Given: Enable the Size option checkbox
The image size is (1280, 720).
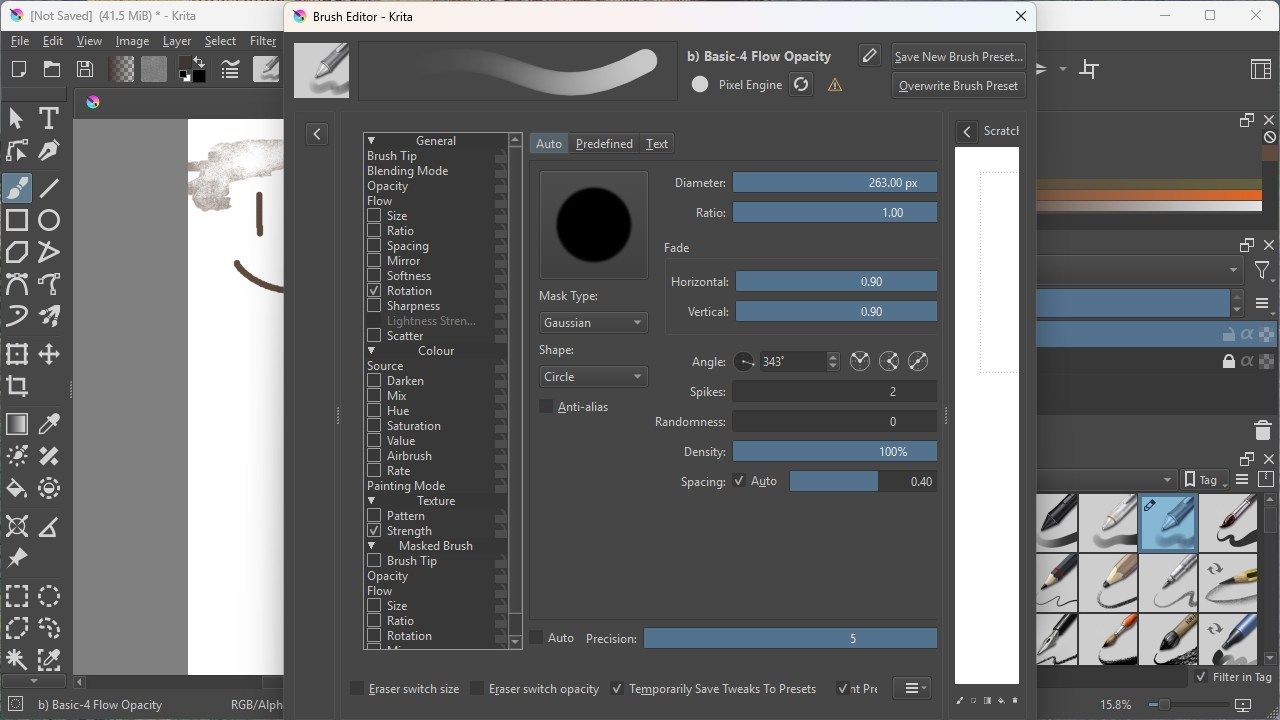Looking at the screenshot, I should [x=374, y=215].
